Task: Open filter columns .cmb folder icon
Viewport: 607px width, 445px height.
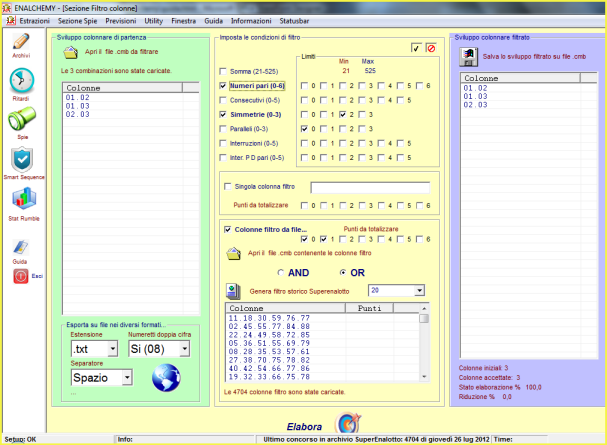Action: click(233, 254)
